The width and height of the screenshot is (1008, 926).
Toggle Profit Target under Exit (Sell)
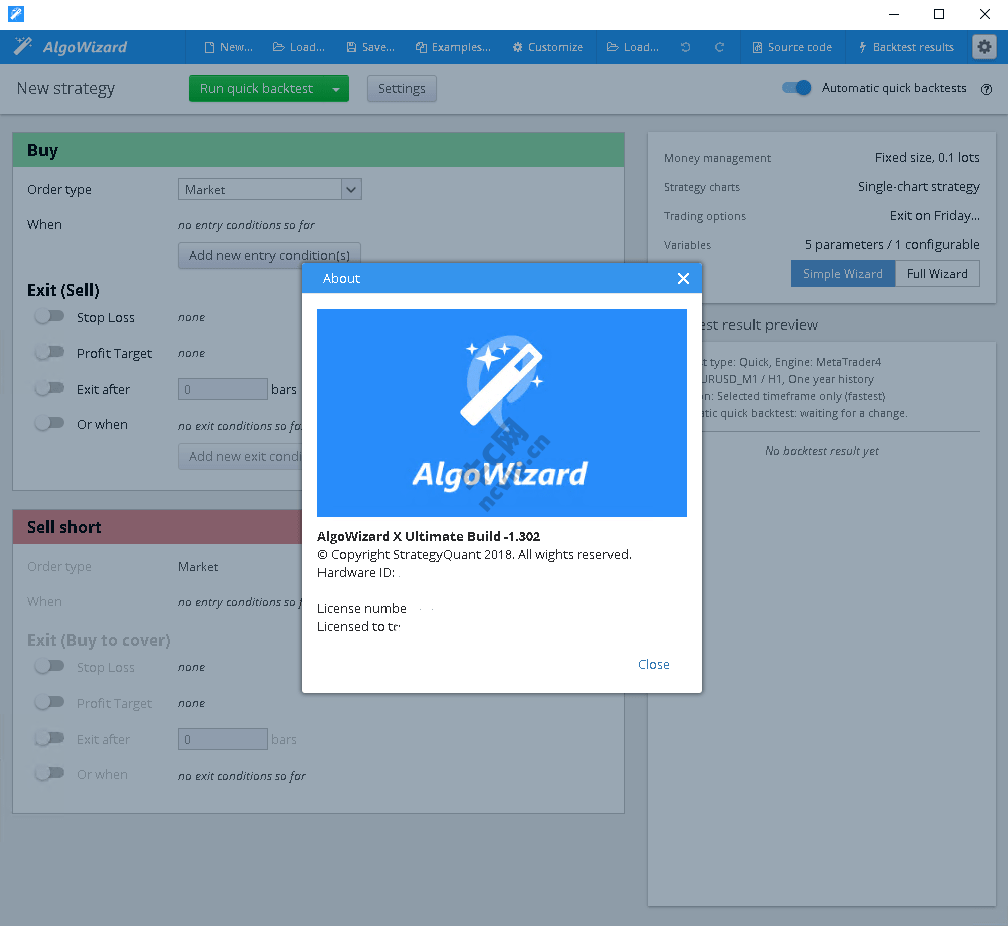pyautogui.click(x=50, y=352)
